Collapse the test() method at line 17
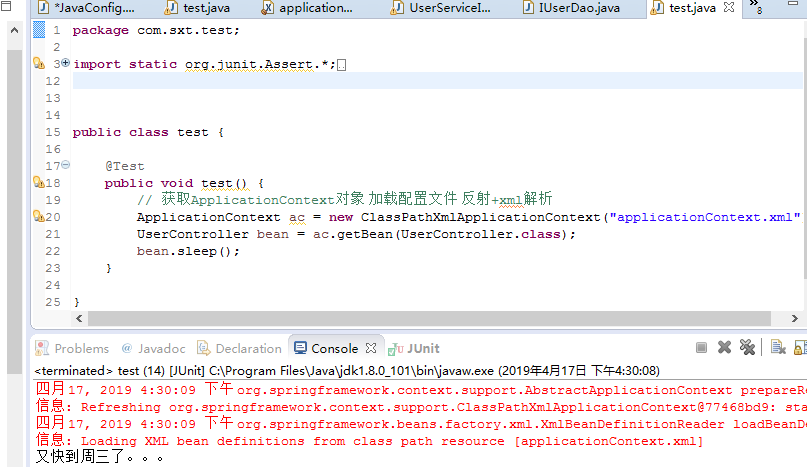 point(65,165)
